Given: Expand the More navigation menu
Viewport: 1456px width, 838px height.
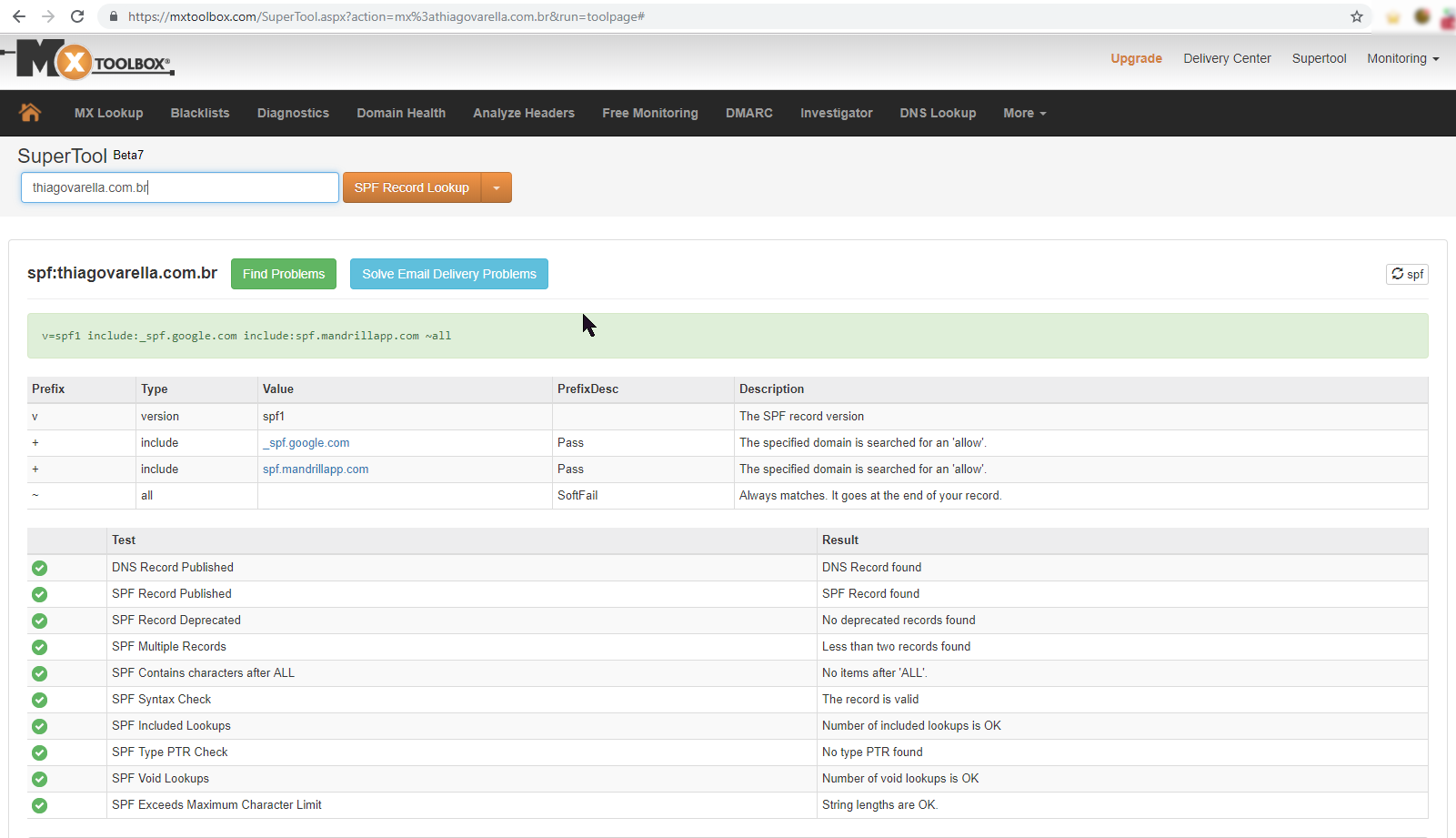Looking at the screenshot, I should [x=1025, y=113].
